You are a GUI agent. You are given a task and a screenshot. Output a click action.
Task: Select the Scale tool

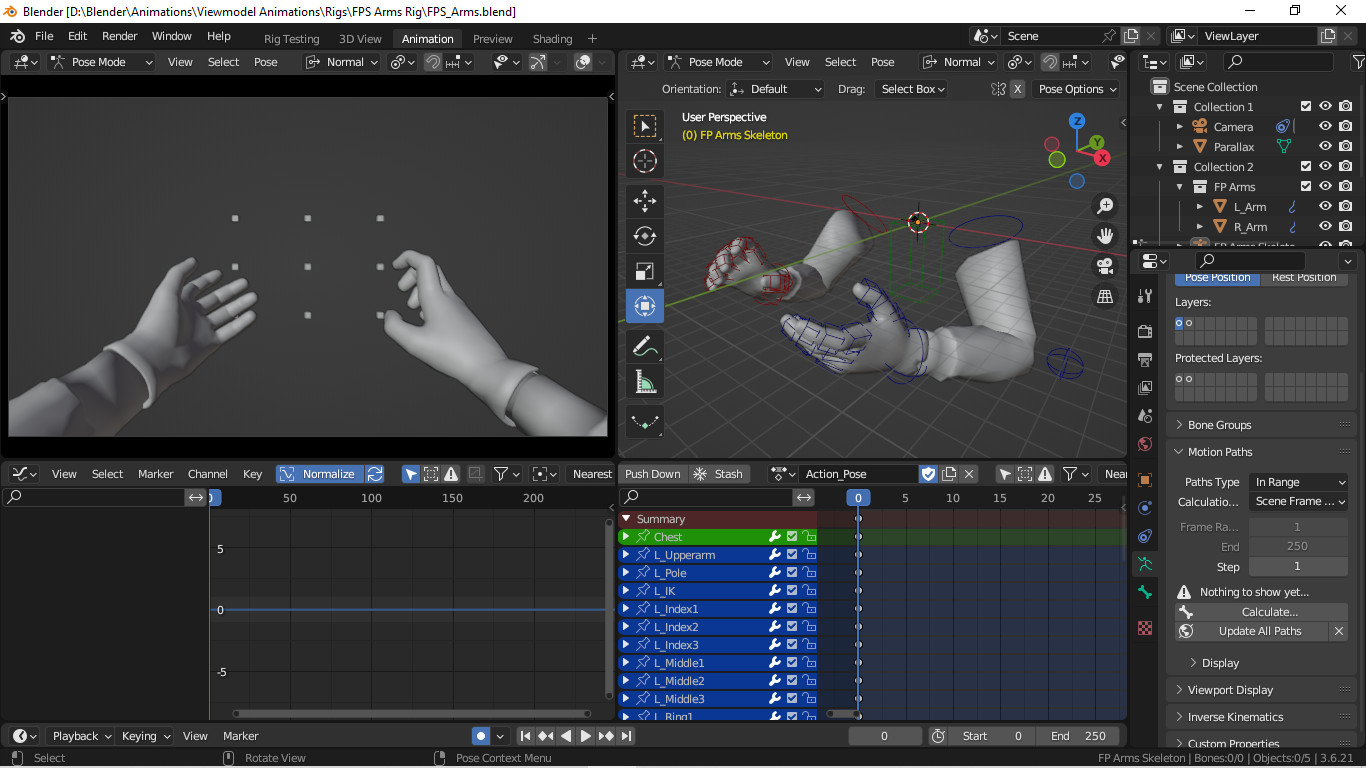tap(645, 271)
